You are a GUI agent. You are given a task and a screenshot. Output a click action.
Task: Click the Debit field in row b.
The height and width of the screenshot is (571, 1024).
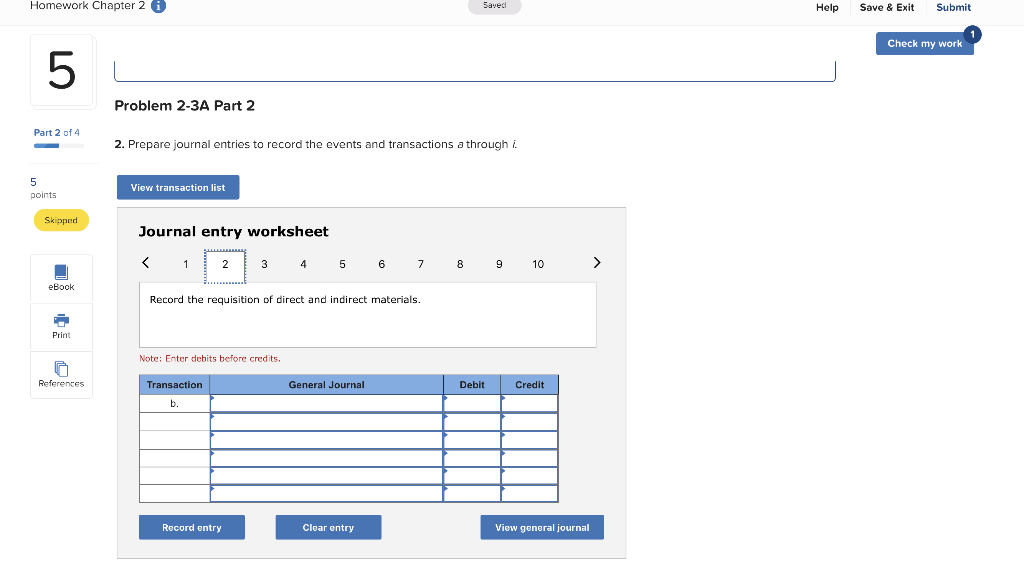pos(472,404)
